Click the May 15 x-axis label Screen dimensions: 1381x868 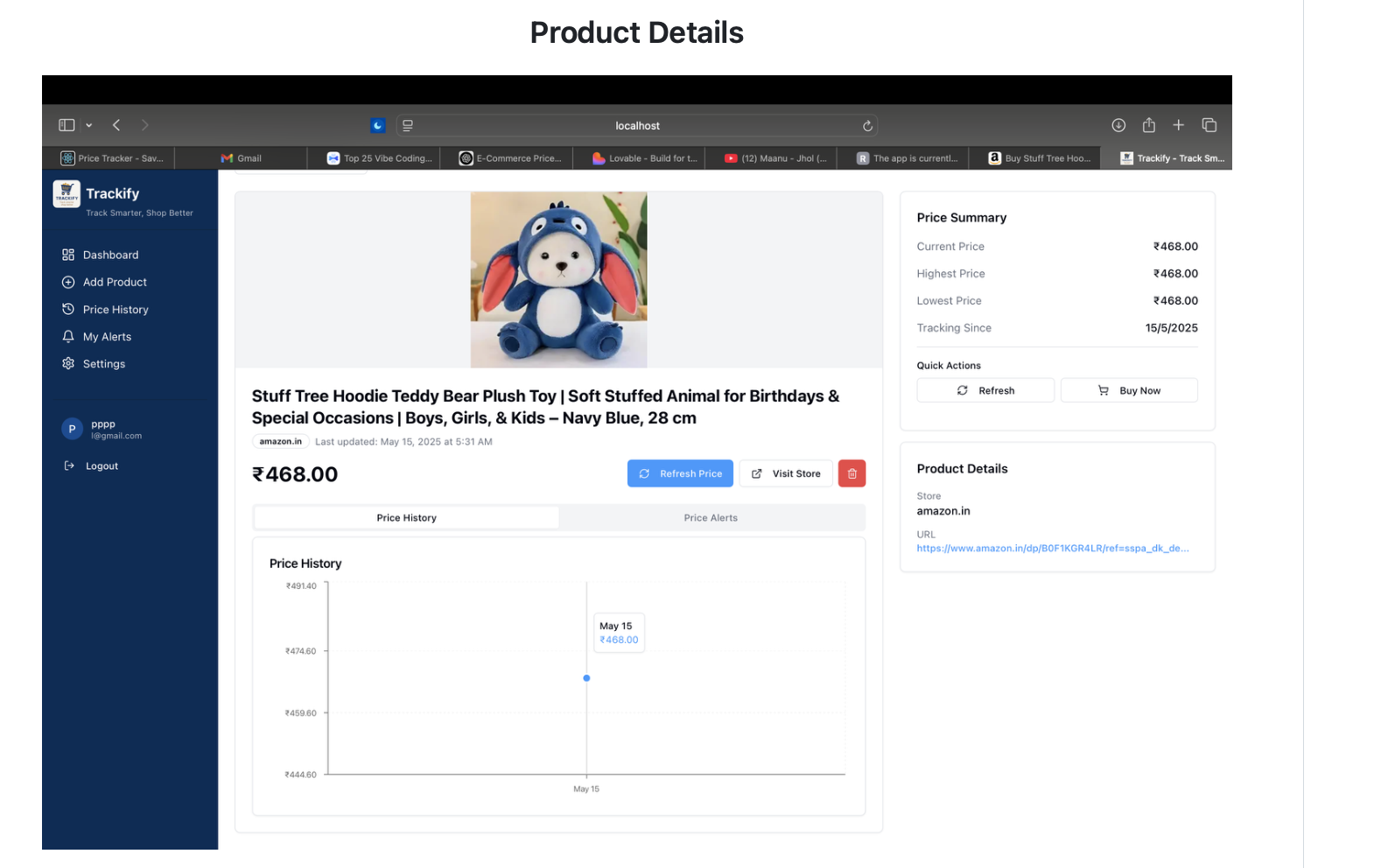[x=586, y=789]
